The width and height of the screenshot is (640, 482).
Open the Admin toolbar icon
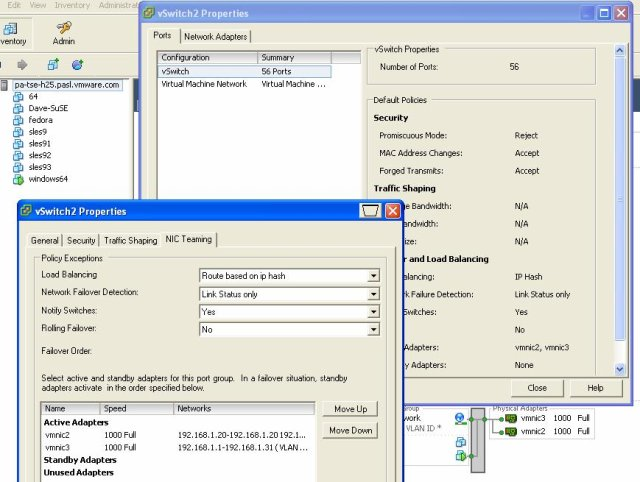coord(64,28)
